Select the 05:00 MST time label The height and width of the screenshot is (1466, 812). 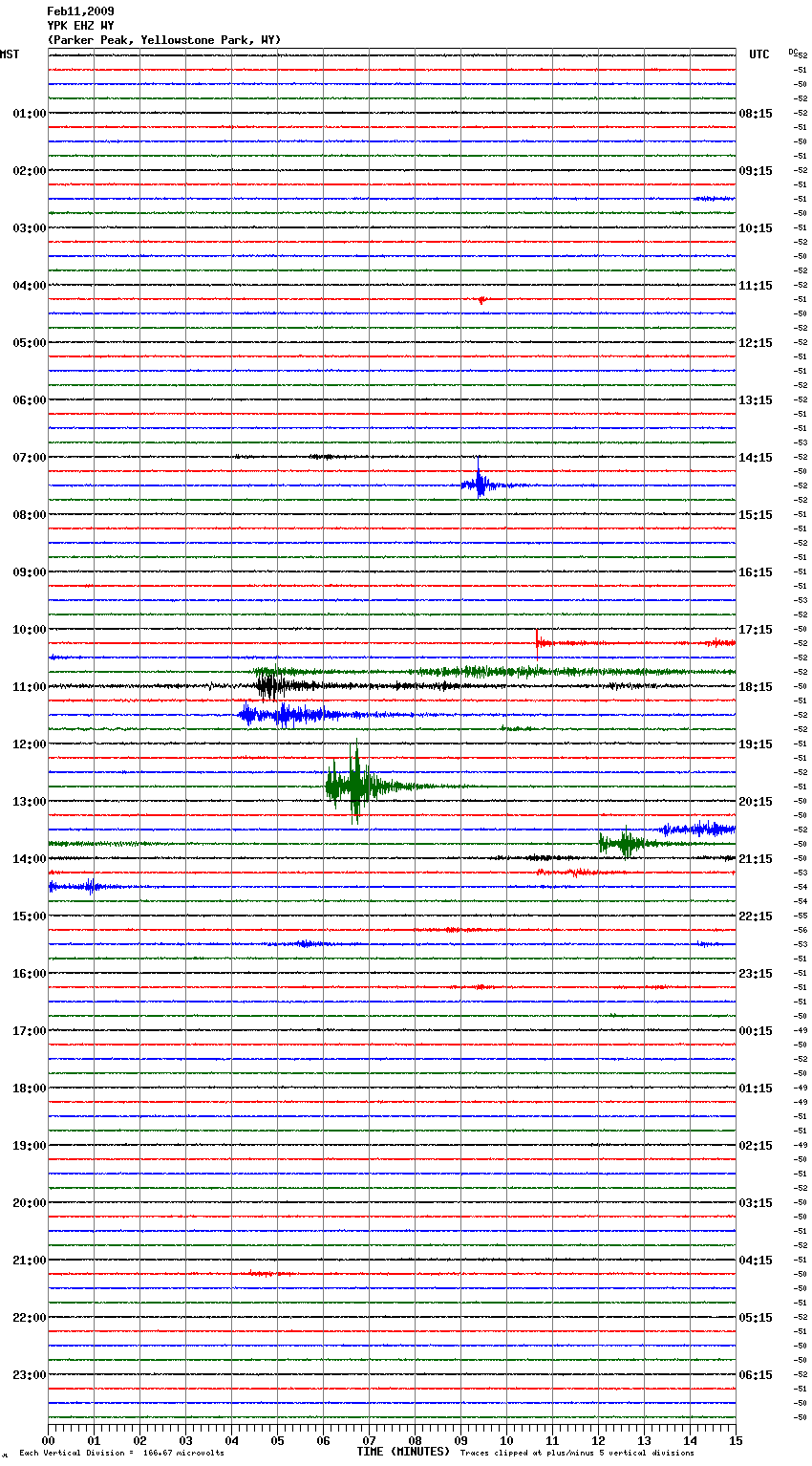pyautogui.click(x=29, y=343)
